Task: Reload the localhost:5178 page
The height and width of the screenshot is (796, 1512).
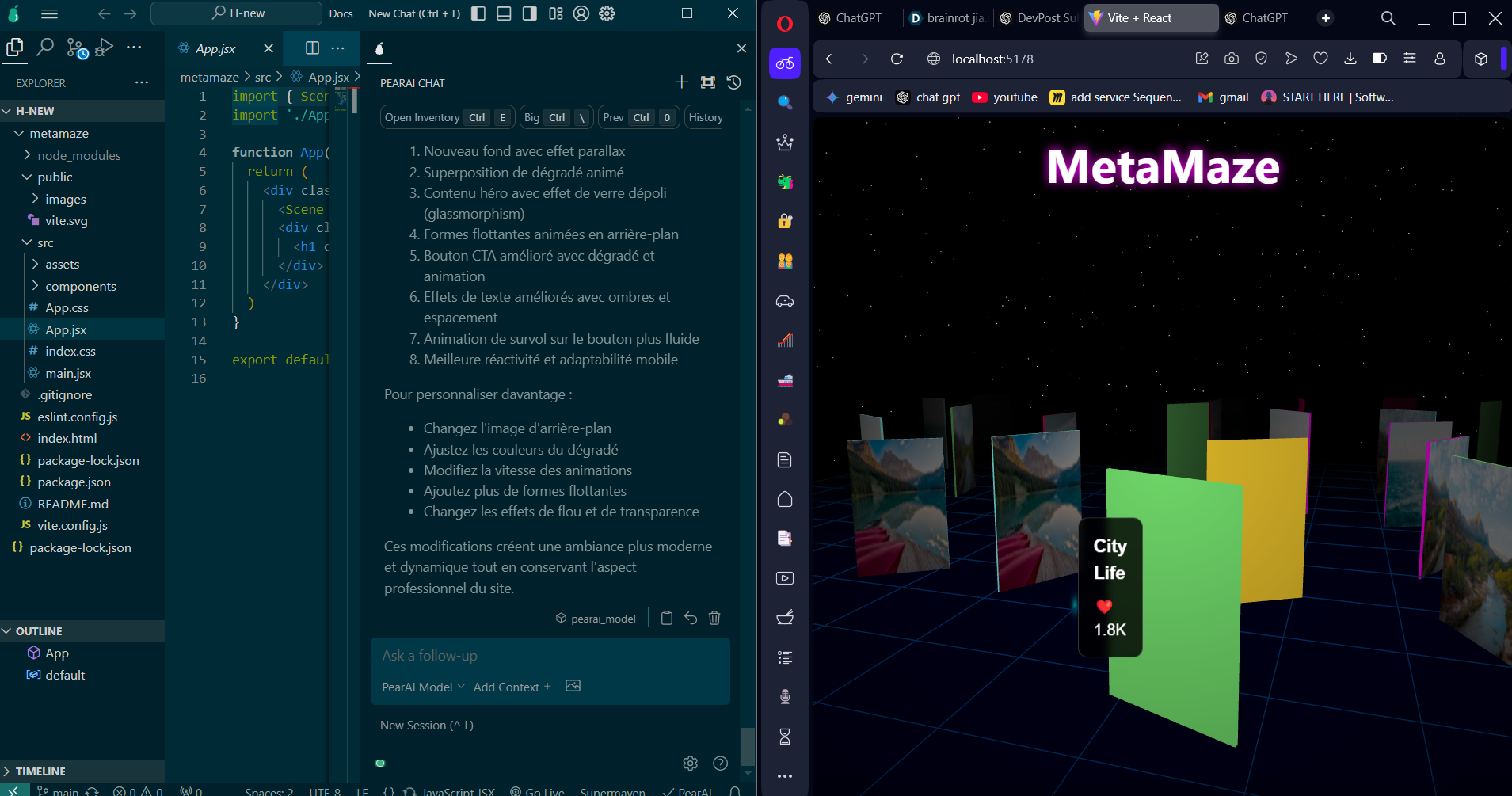Action: click(897, 59)
